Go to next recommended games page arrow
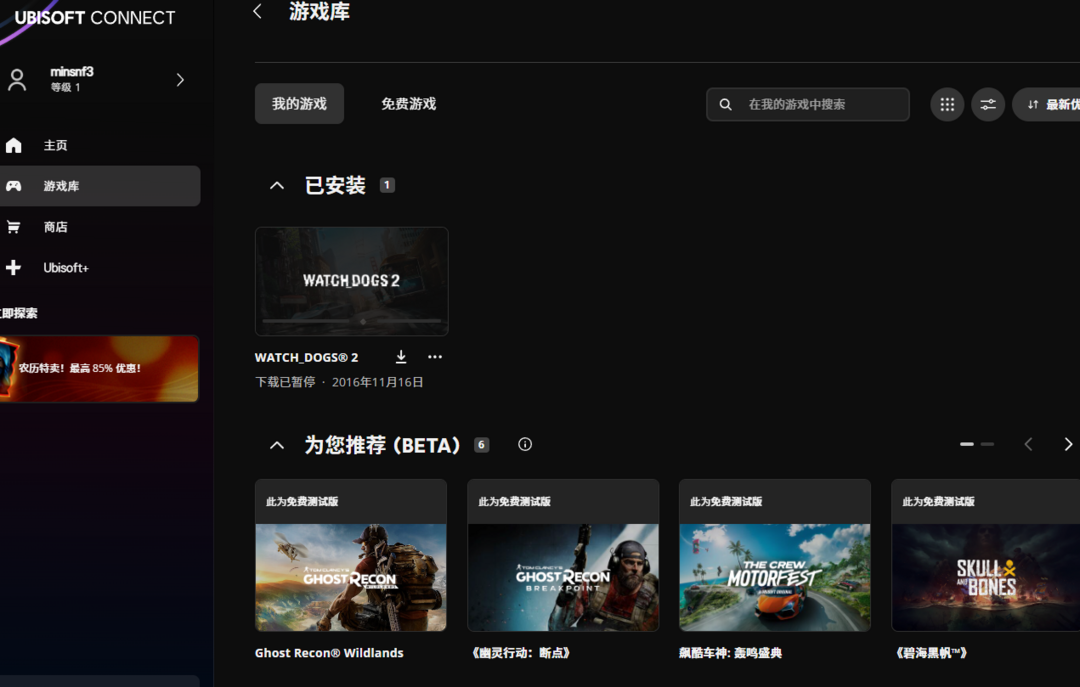This screenshot has width=1080, height=687. pos(1067,444)
